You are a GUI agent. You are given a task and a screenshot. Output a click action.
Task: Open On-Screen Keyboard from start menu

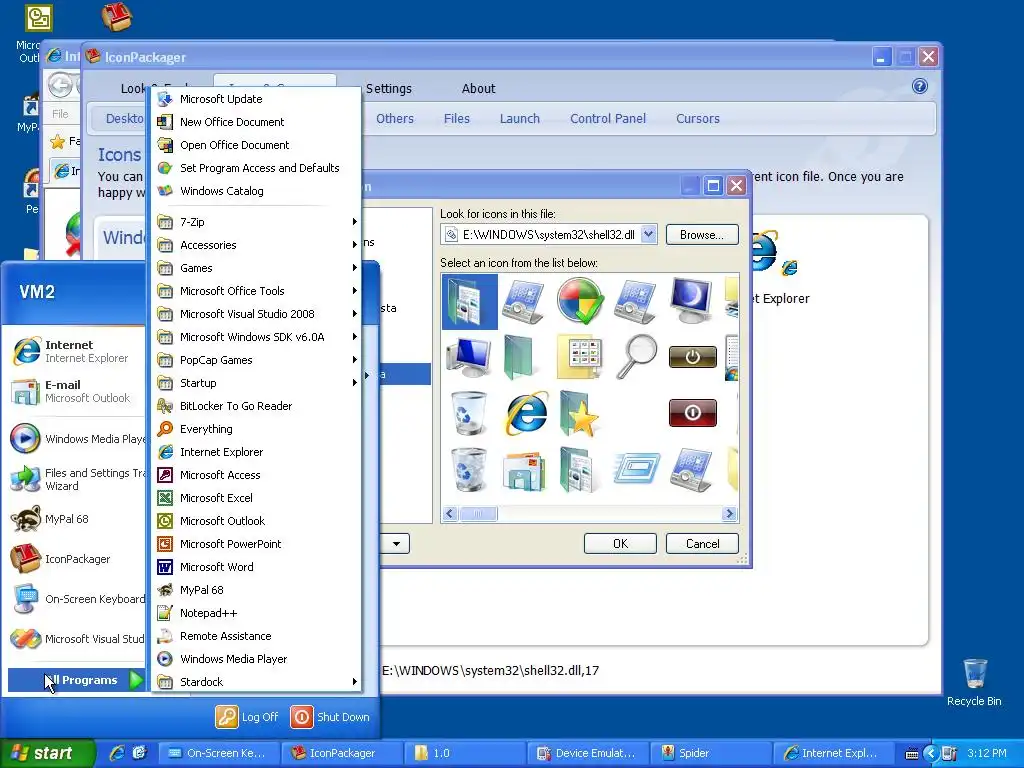pos(75,599)
